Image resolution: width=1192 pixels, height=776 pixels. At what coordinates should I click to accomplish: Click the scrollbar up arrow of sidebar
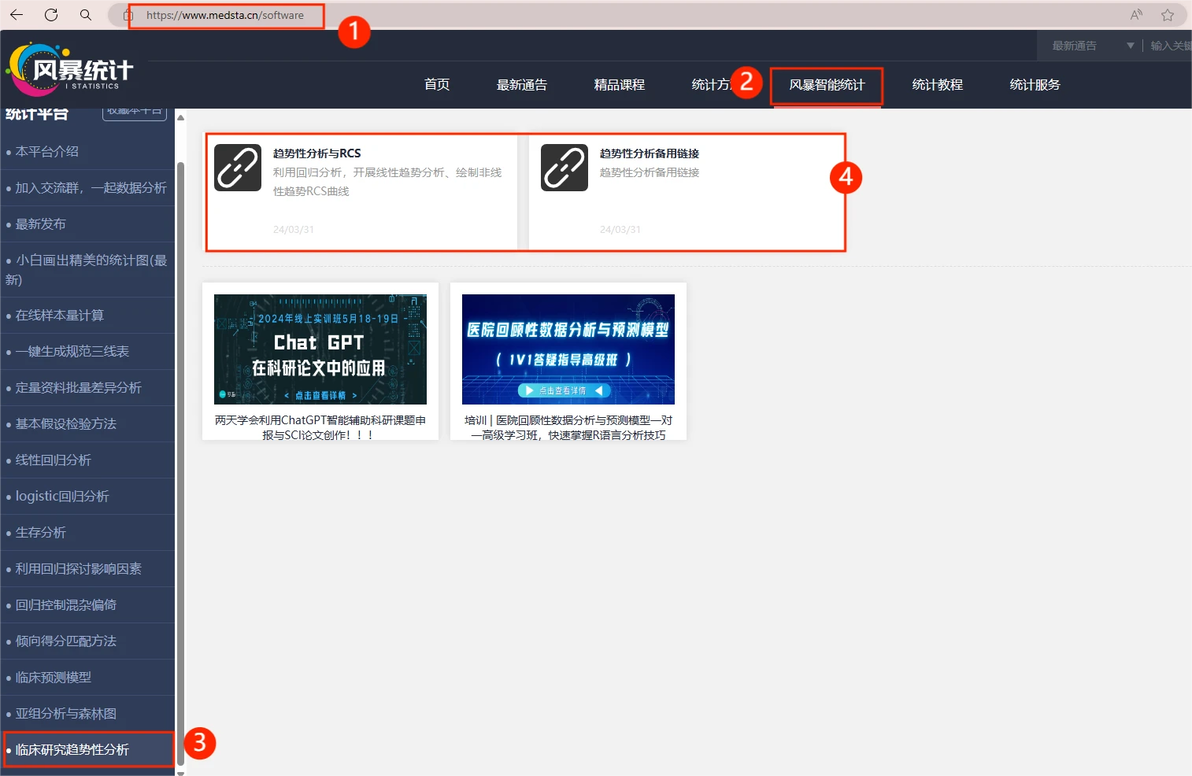point(180,117)
